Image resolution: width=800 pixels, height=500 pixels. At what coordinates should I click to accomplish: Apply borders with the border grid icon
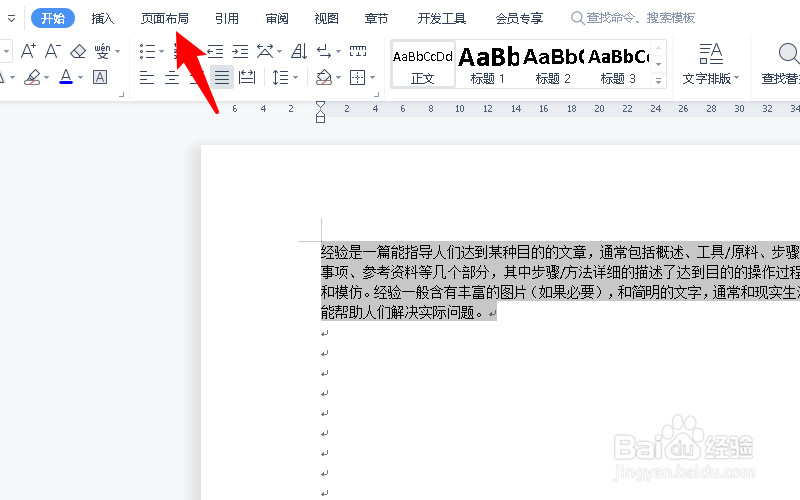[x=357, y=78]
